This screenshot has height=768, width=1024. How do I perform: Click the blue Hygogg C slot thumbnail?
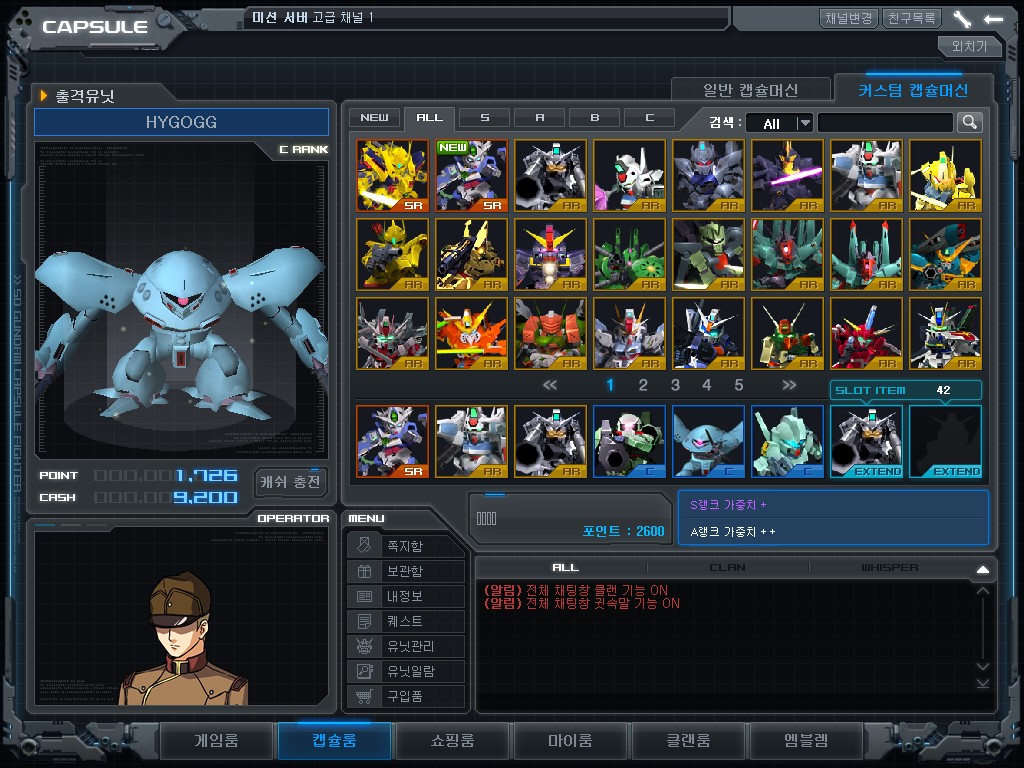coord(709,441)
